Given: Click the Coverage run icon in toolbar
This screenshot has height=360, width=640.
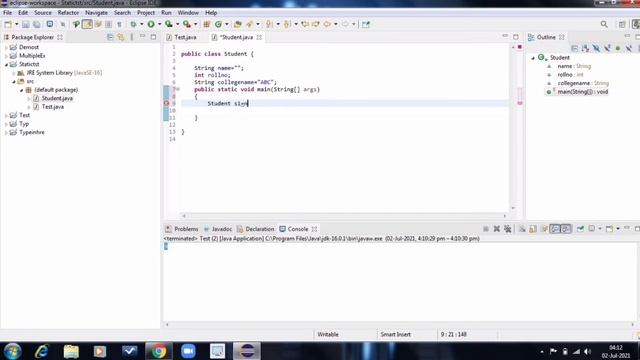Looking at the screenshot, I should [169, 24].
